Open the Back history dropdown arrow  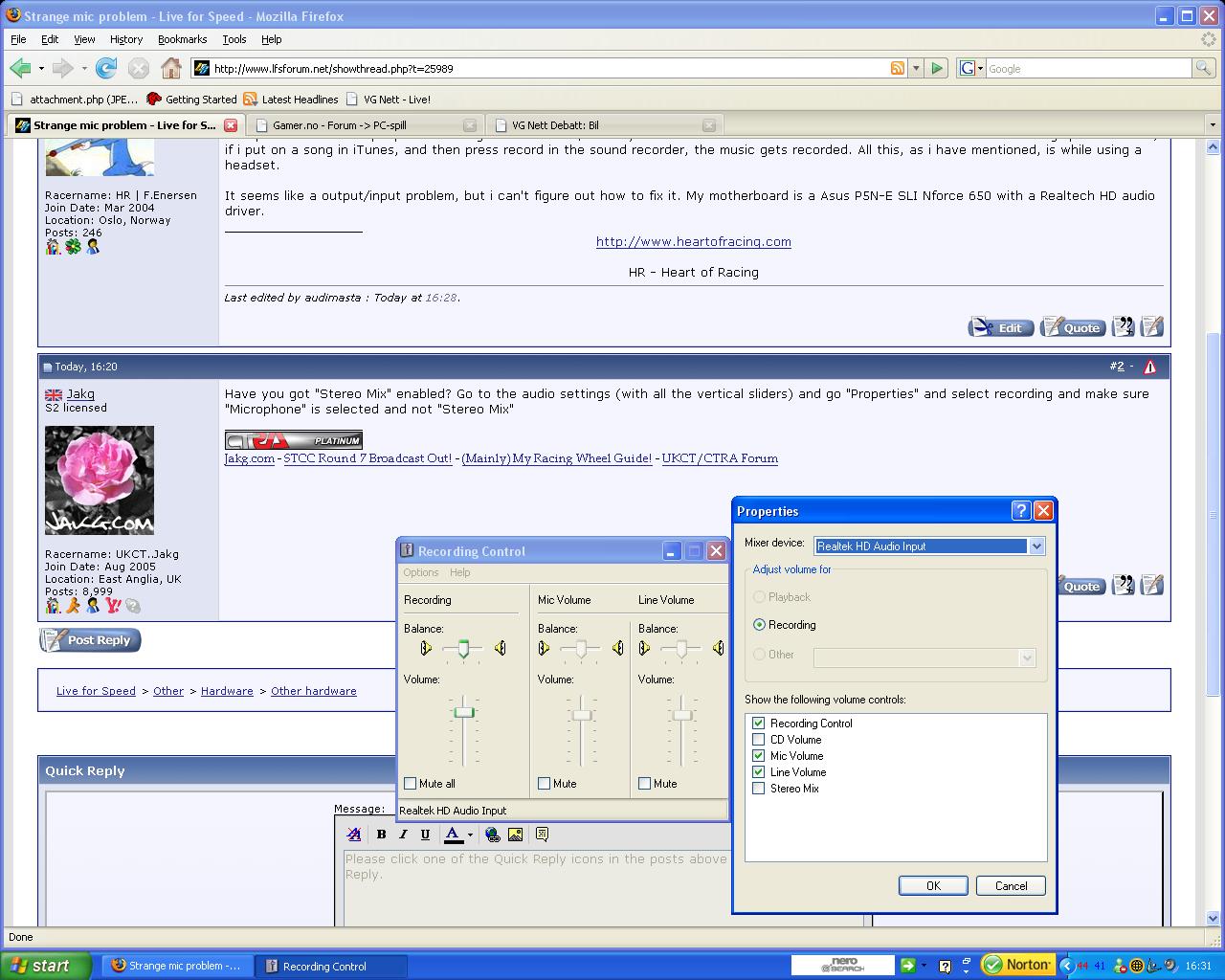tap(41, 68)
